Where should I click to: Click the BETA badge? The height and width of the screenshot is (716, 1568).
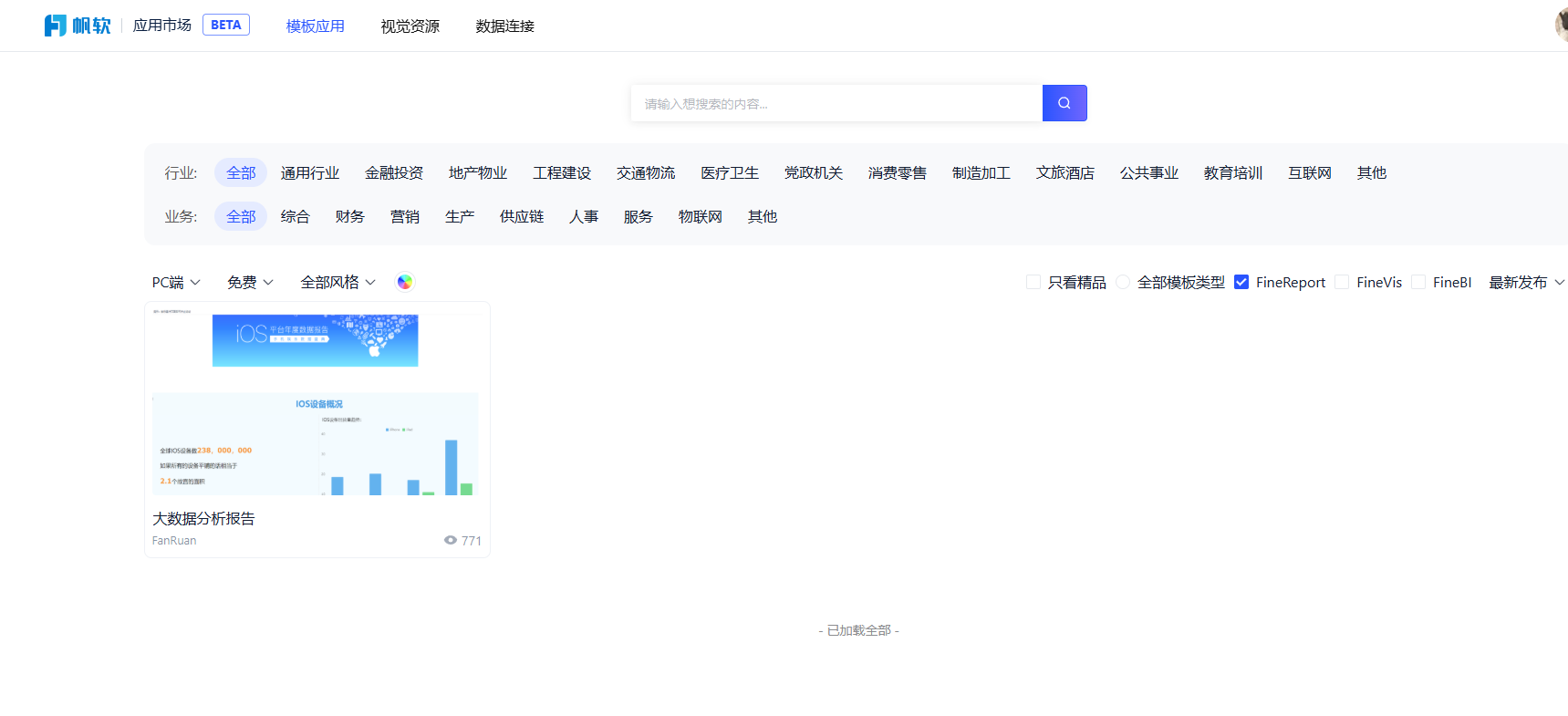click(225, 26)
